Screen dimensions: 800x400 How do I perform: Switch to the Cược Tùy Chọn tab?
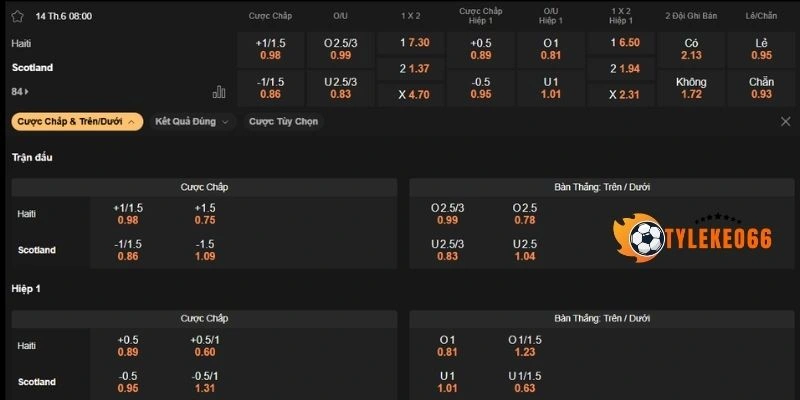pyautogui.click(x=284, y=121)
